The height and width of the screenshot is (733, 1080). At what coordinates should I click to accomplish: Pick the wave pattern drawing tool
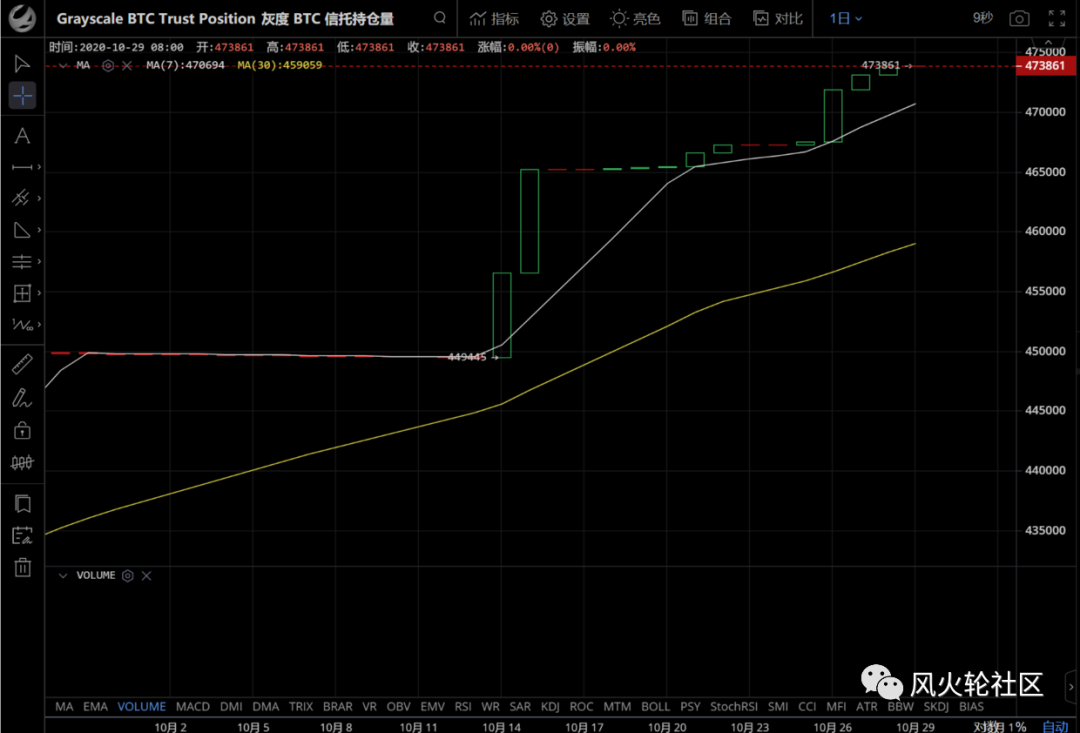(22, 324)
